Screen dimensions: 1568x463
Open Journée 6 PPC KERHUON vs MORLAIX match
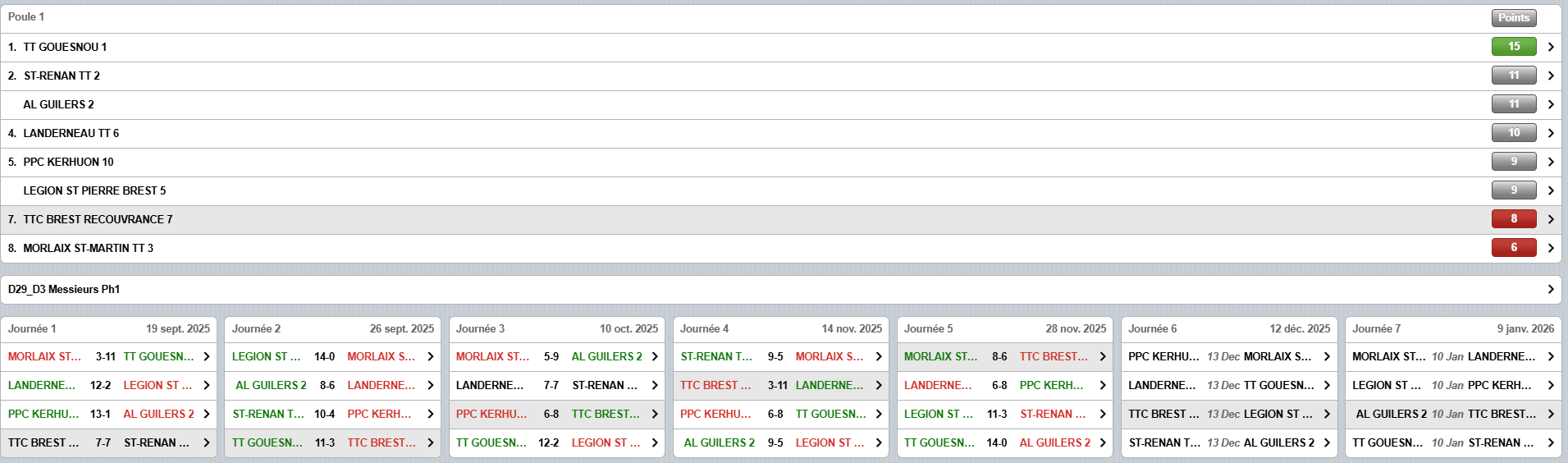[x=1228, y=356]
